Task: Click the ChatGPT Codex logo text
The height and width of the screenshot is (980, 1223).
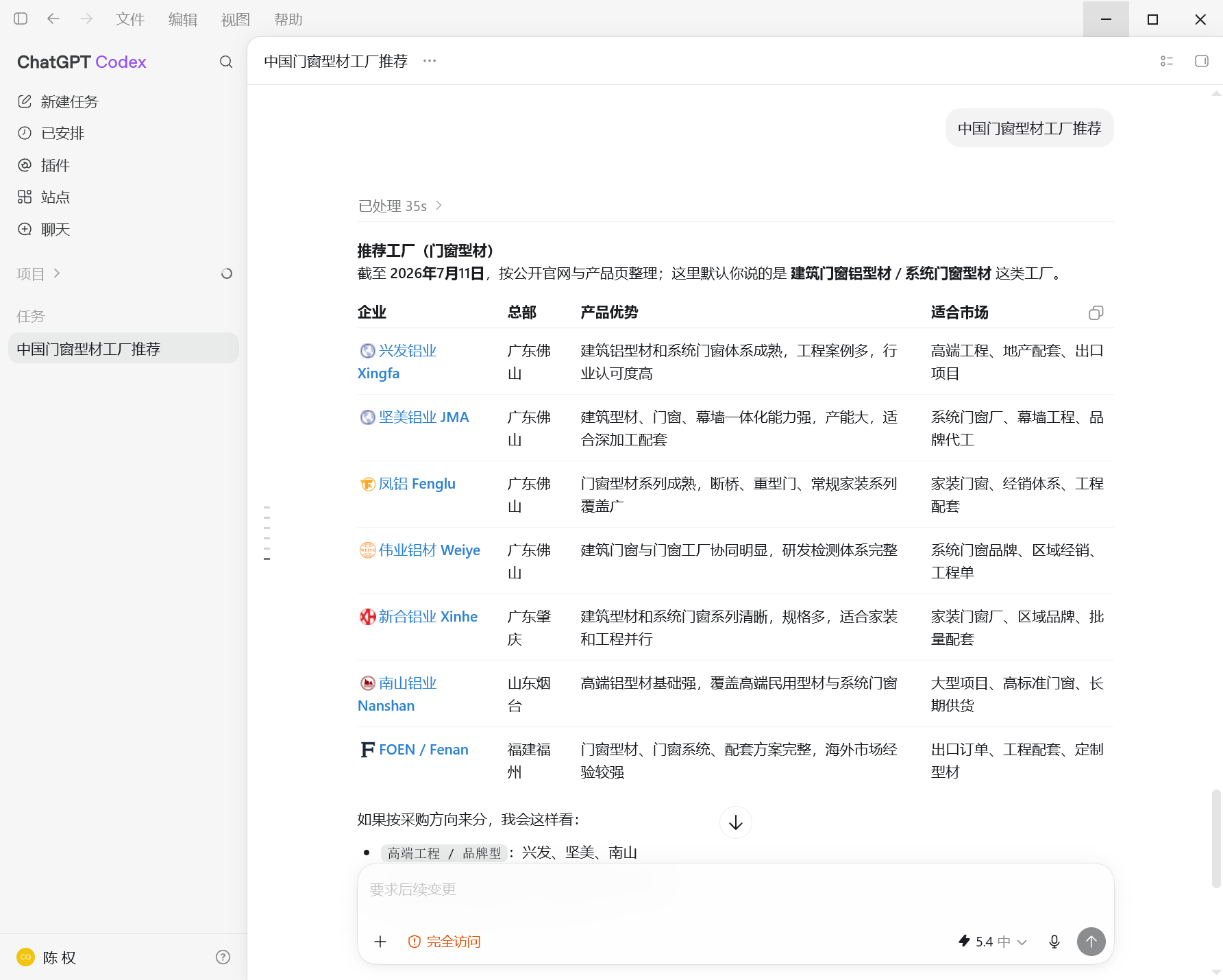Action: coord(82,62)
